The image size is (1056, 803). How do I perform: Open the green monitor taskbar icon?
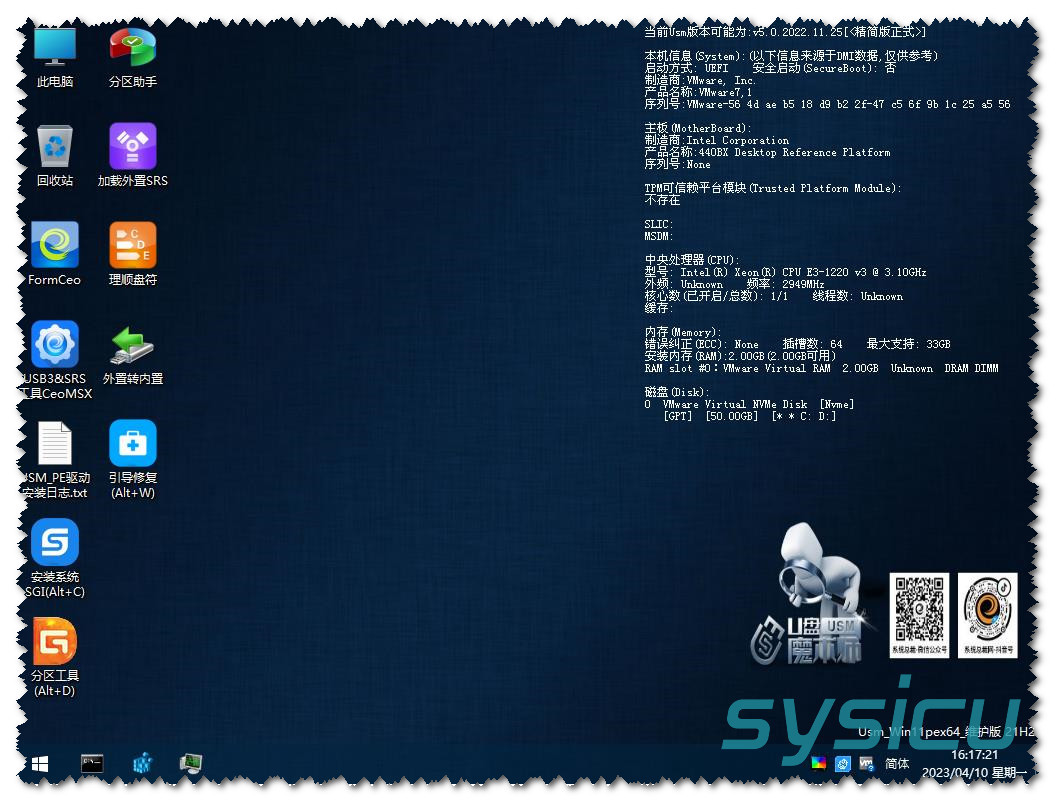point(191,764)
